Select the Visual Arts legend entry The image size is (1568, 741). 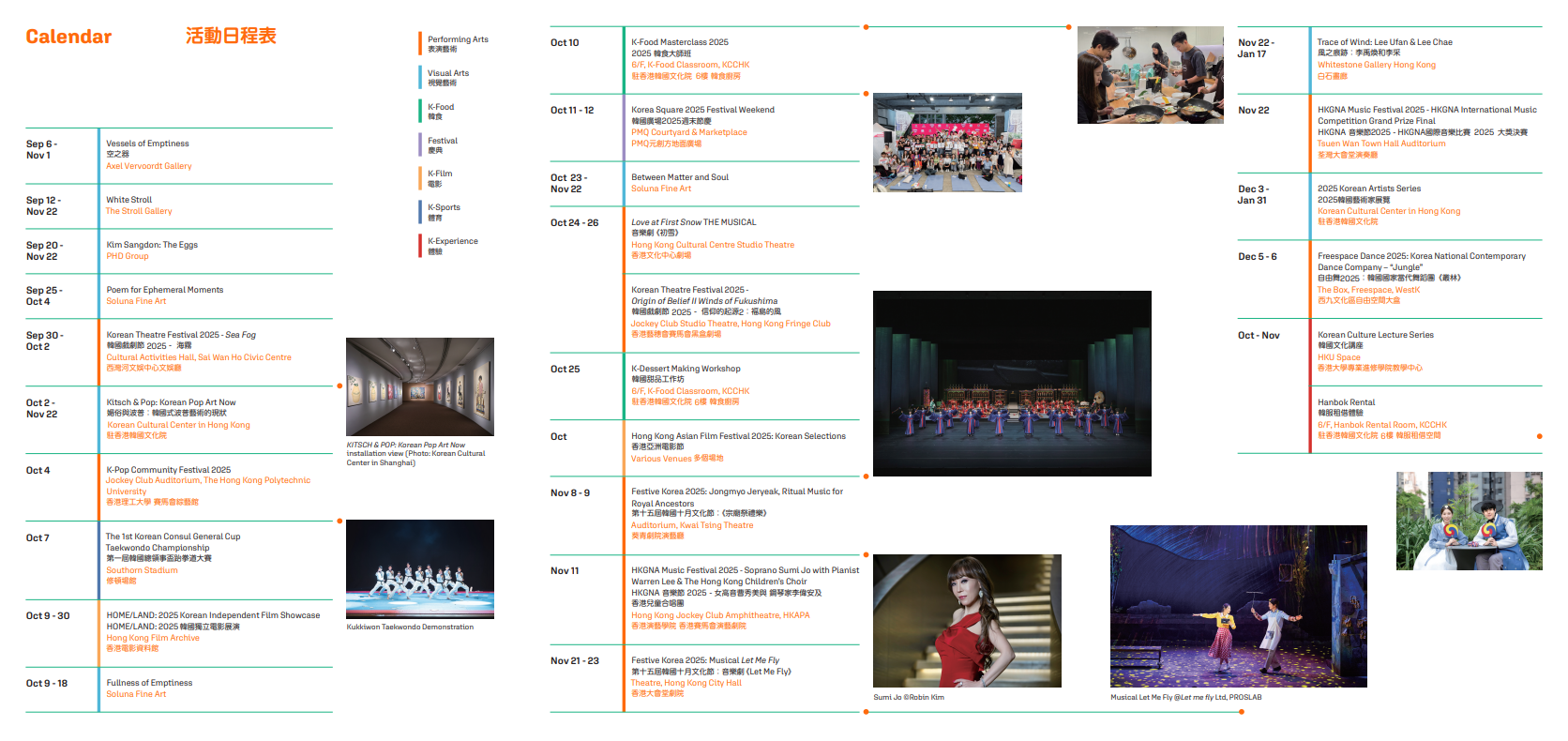[447, 73]
